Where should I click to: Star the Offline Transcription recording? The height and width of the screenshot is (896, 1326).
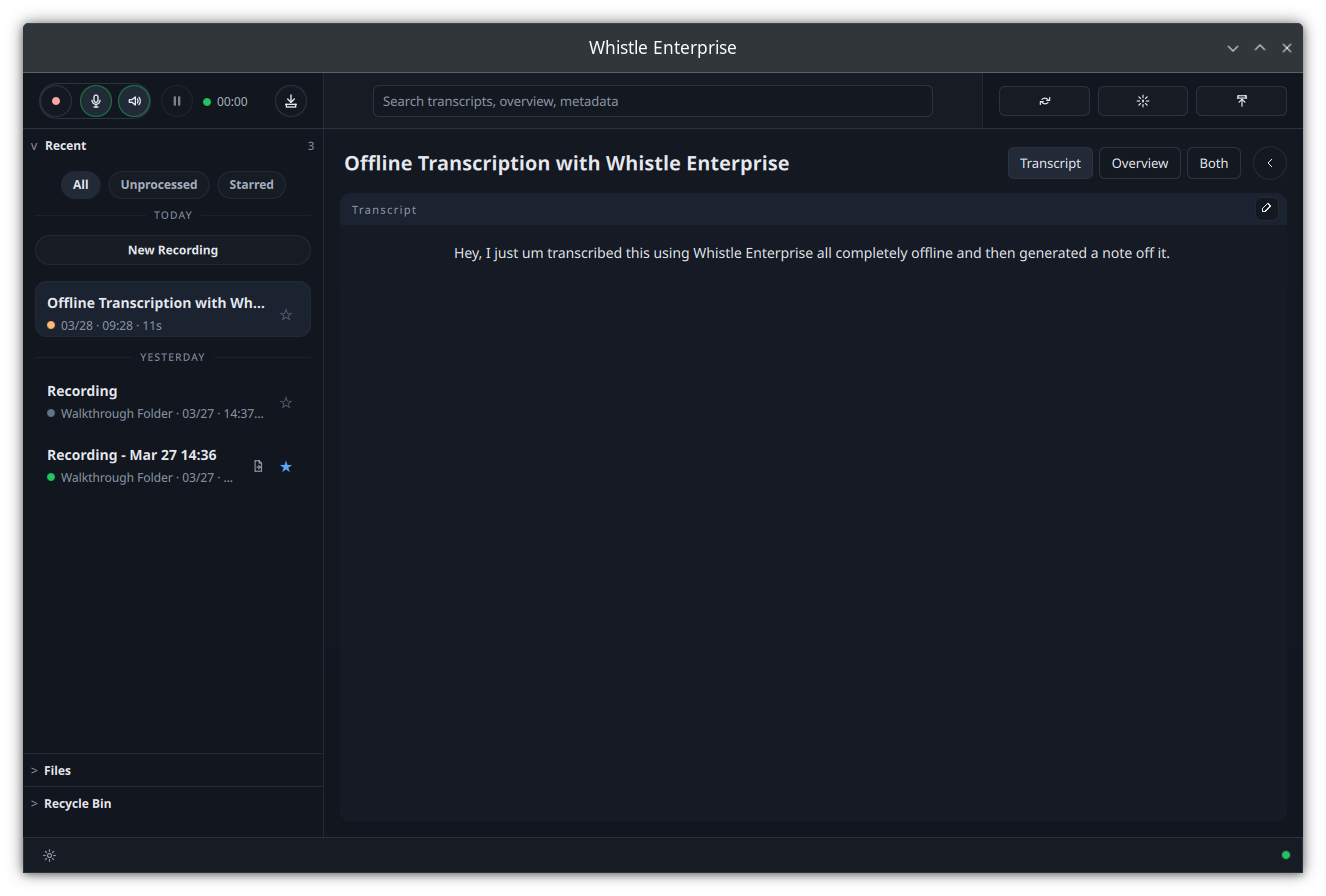[286, 314]
